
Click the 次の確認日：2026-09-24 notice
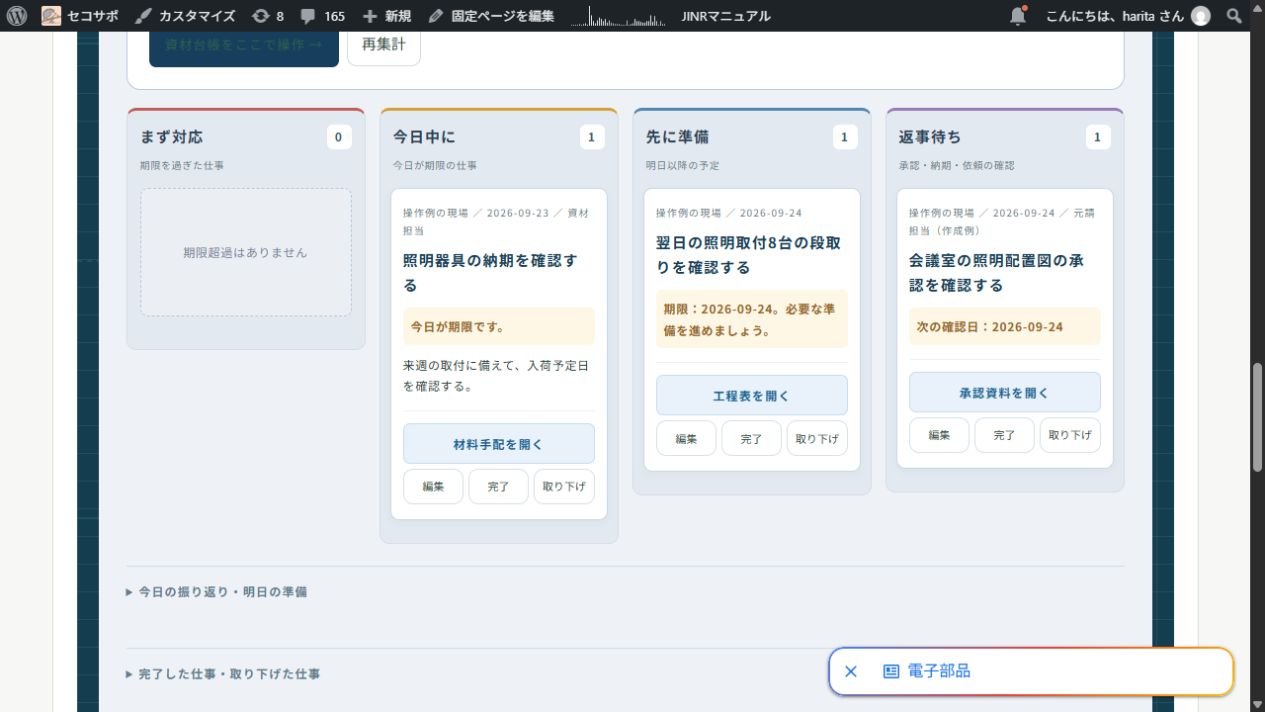(x=1005, y=326)
